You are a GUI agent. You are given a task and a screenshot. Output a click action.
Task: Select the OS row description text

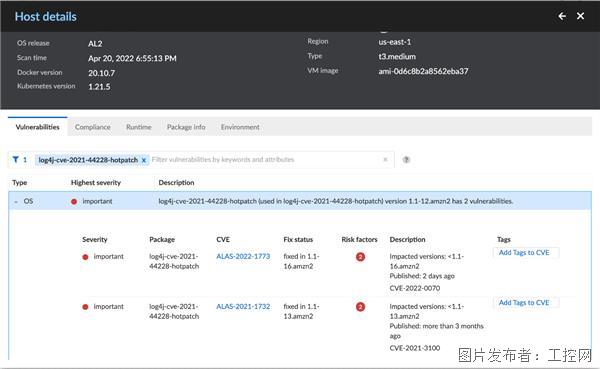pos(336,201)
